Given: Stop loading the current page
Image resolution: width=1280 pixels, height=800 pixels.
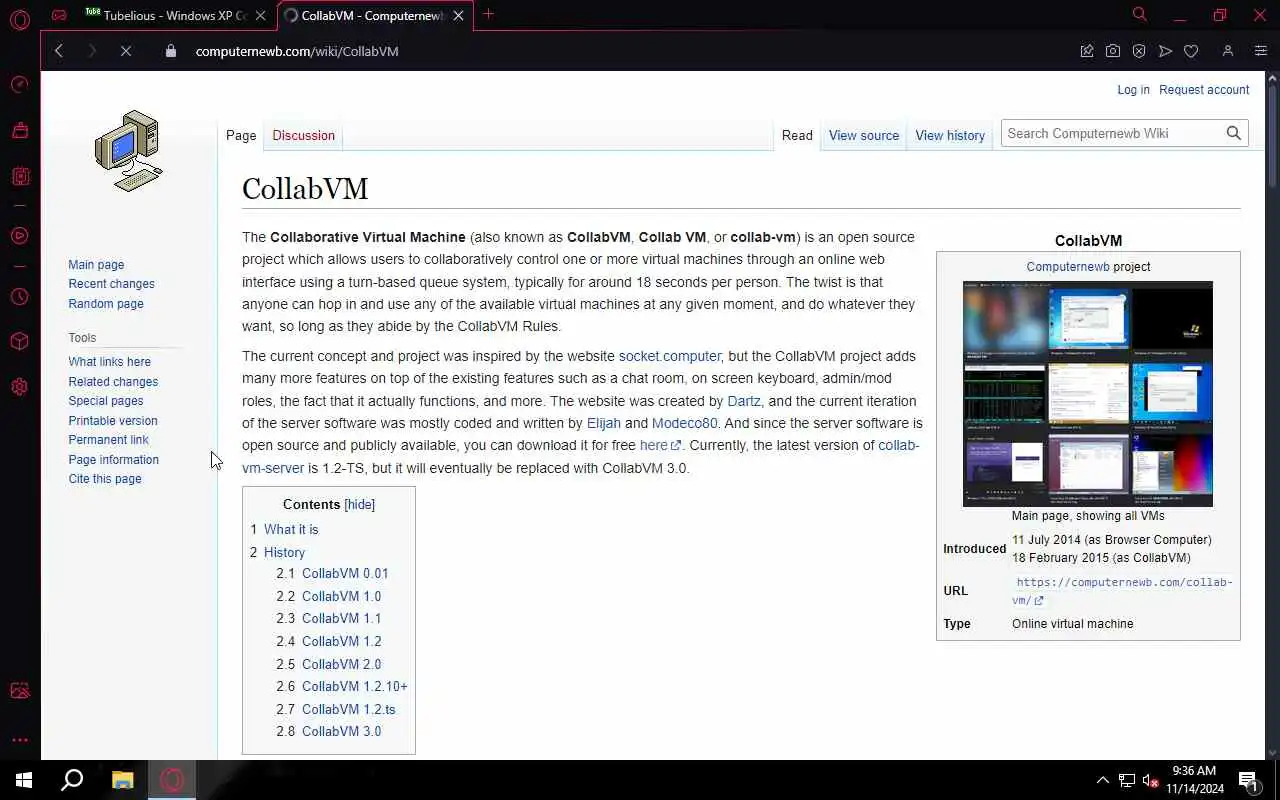Looking at the screenshot, I should click(x=126, y=51).
